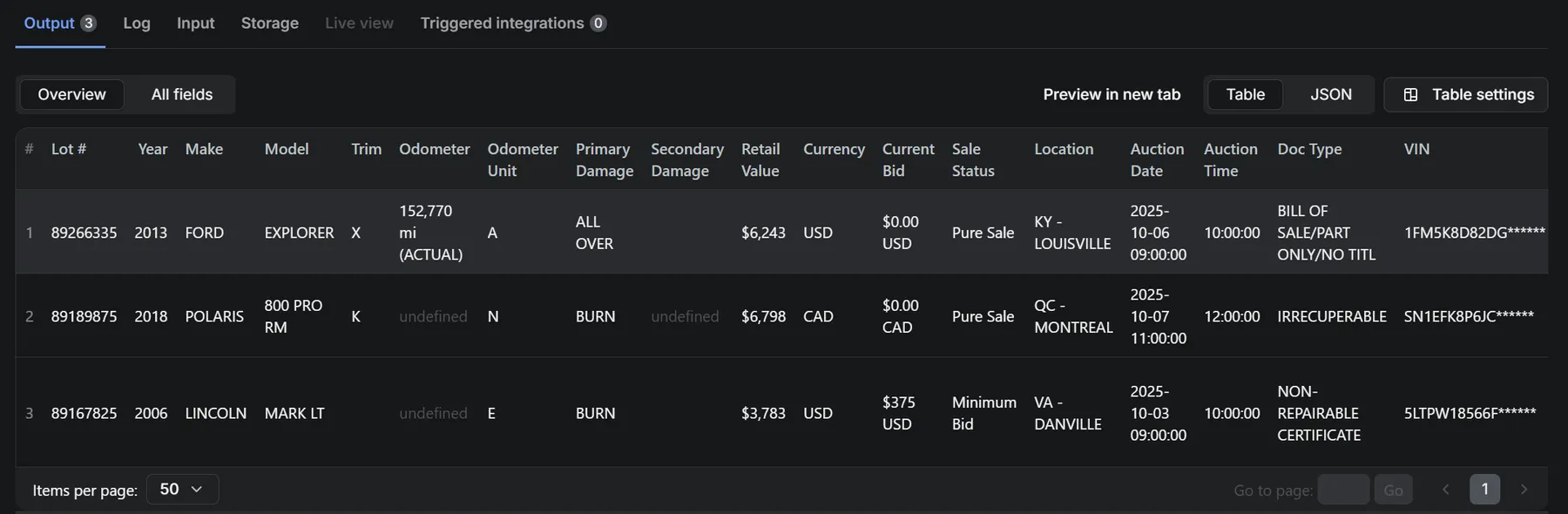1568x514 pixels.
Task: Switch to the Overview view
Action: (71, 94)
